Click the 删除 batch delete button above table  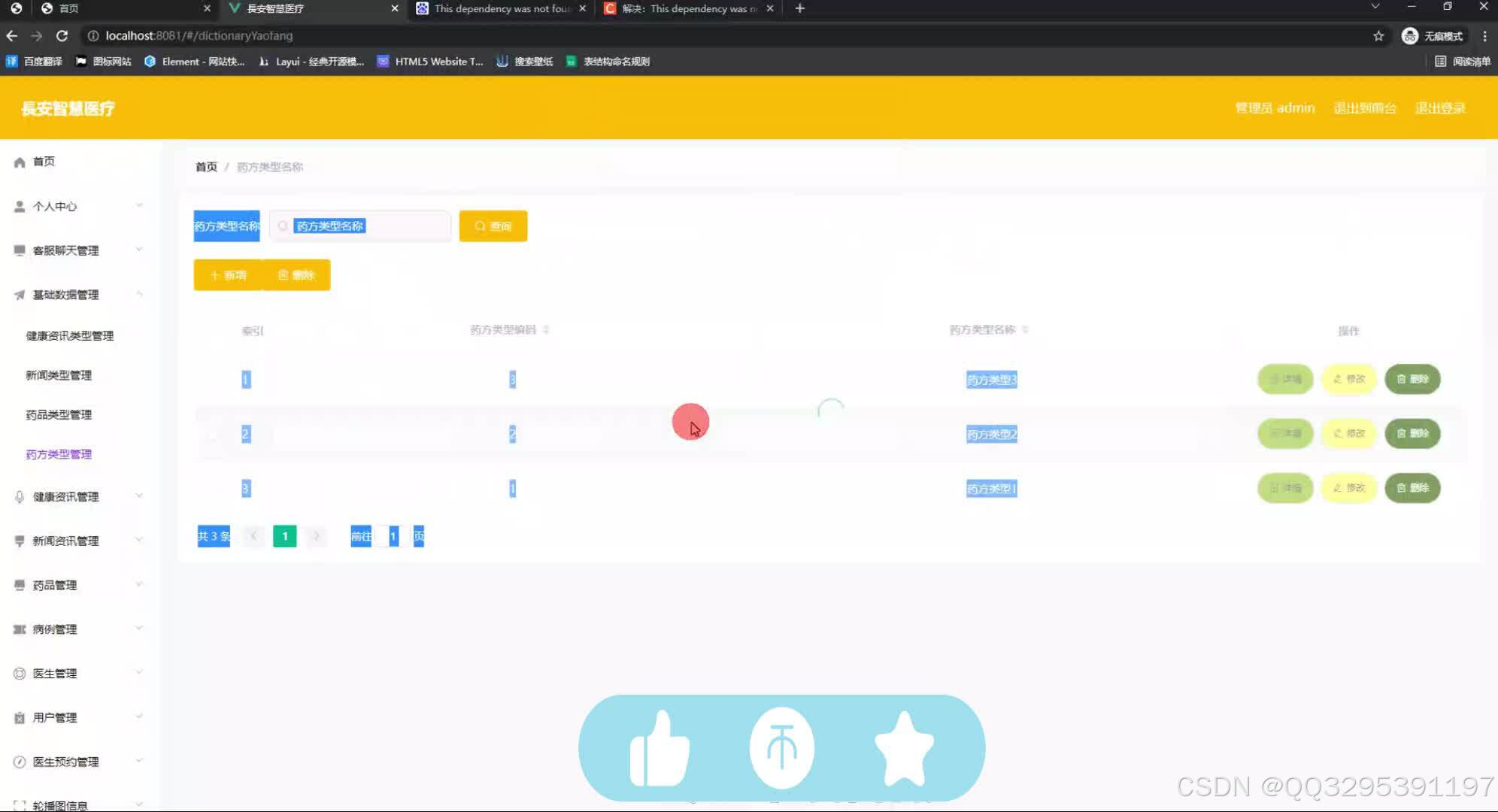(296, 275)
